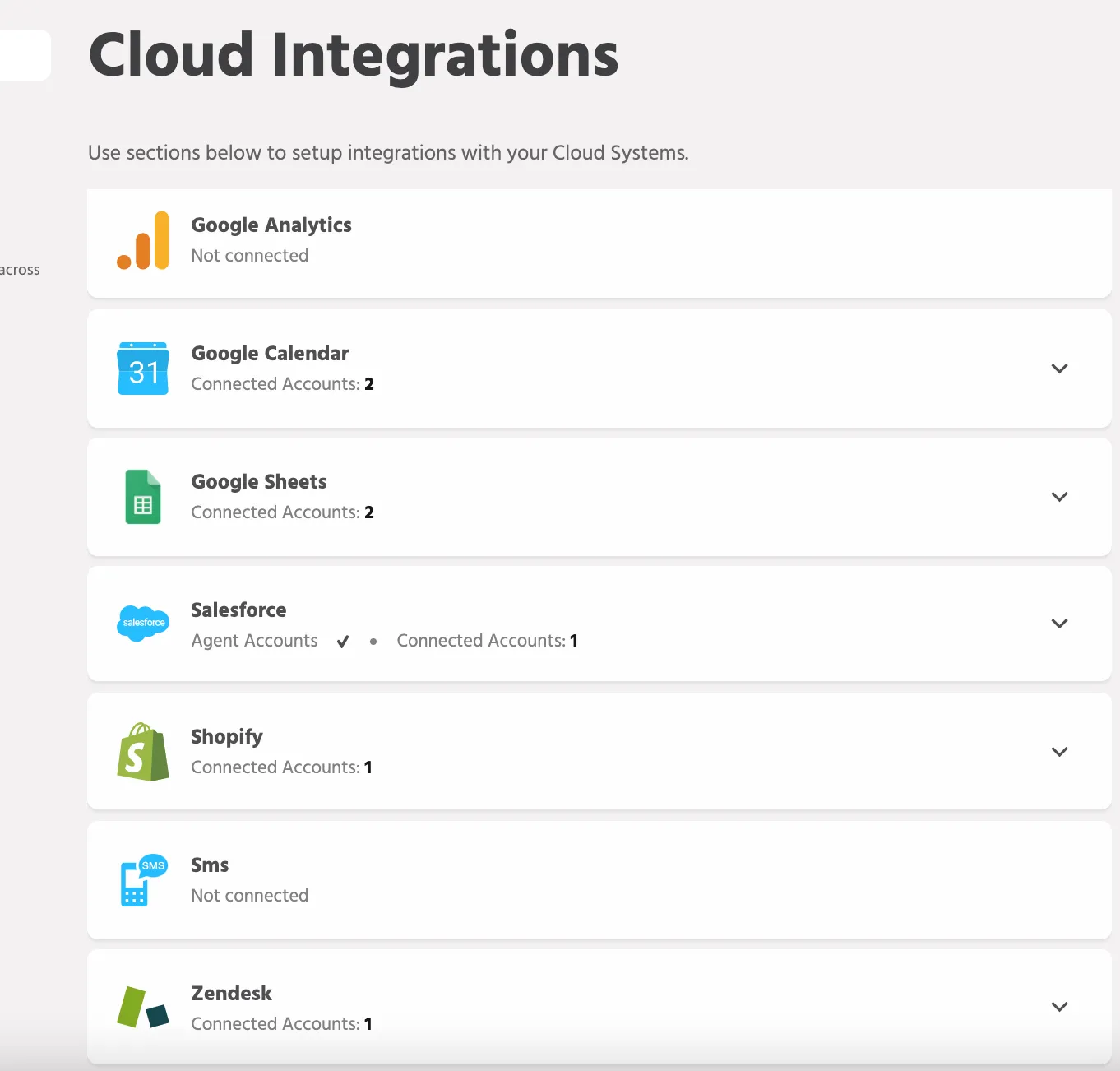Click Connected Accounts: 1 under Salesforce
1120x1071 pixels.
click(488, 641)
